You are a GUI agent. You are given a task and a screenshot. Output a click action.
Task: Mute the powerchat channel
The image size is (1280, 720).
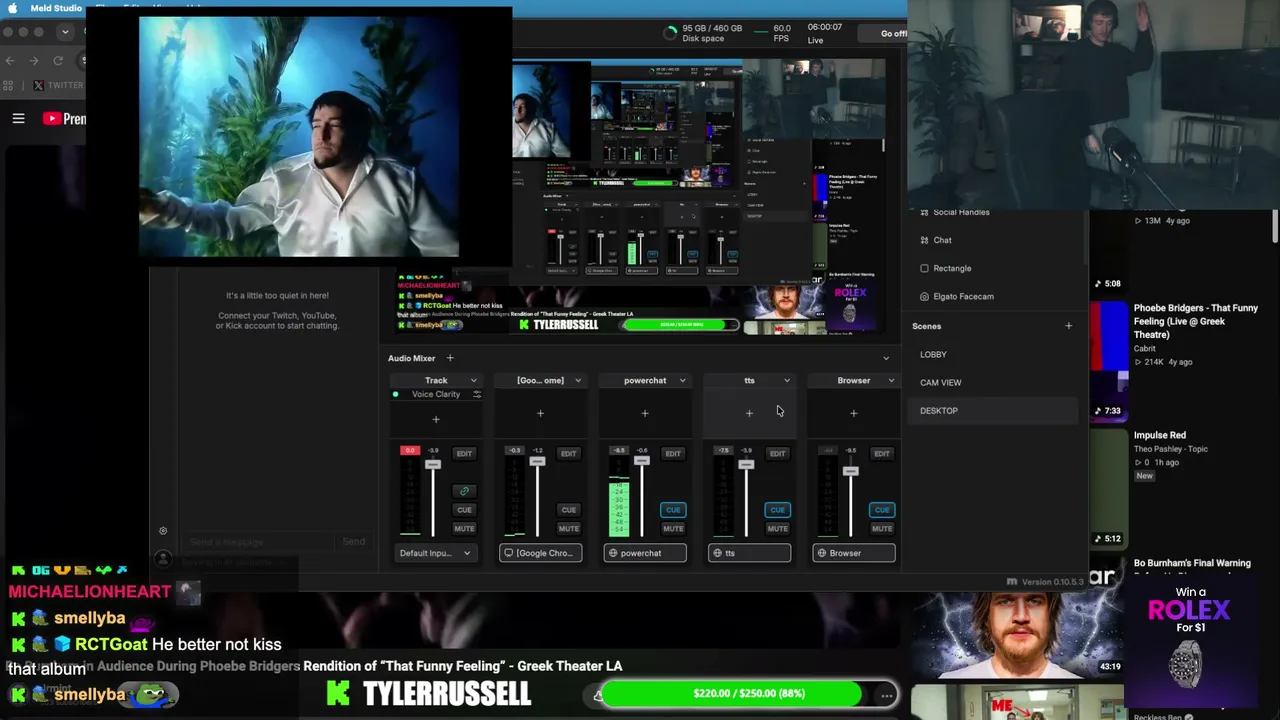point(673,529)
